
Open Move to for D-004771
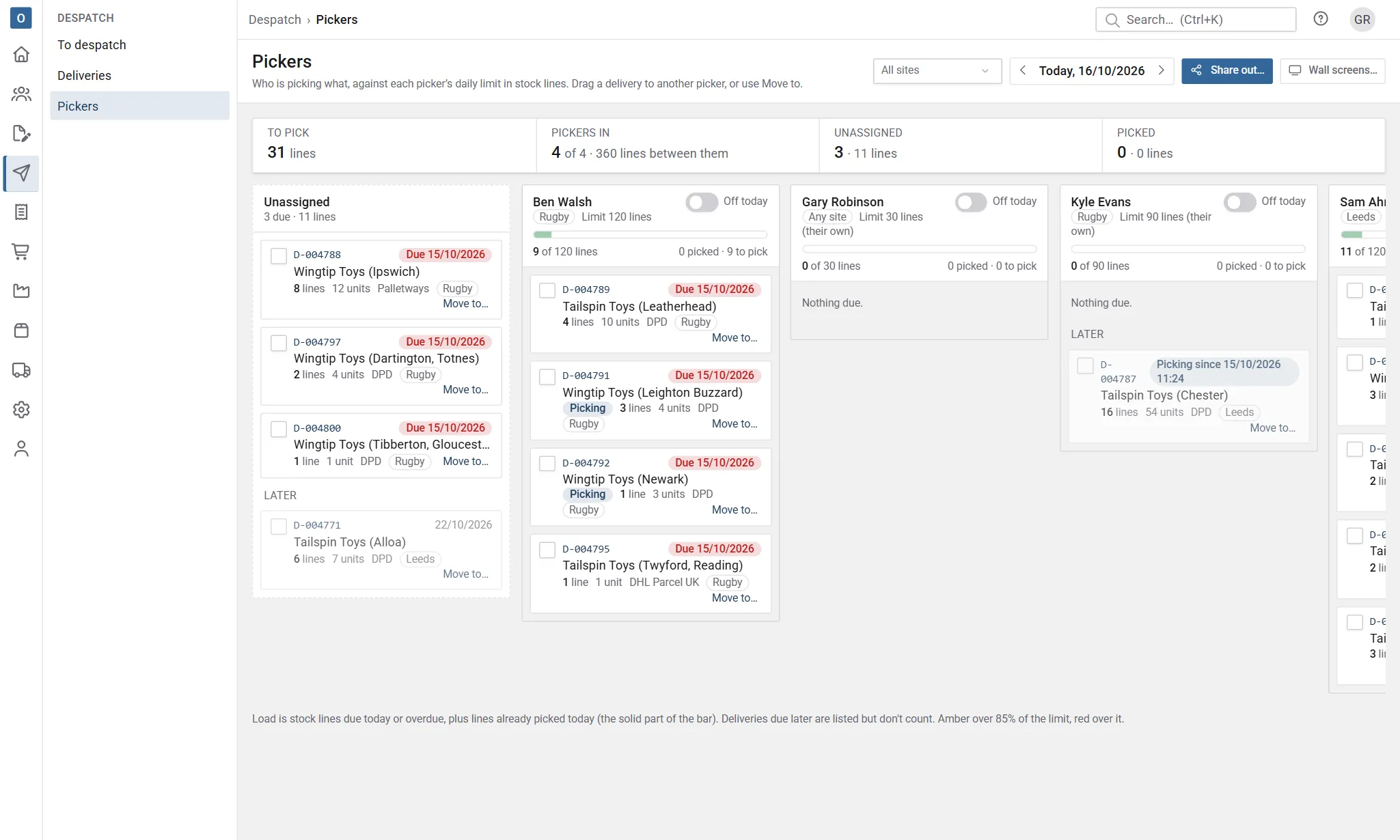[x=465, y=574]
